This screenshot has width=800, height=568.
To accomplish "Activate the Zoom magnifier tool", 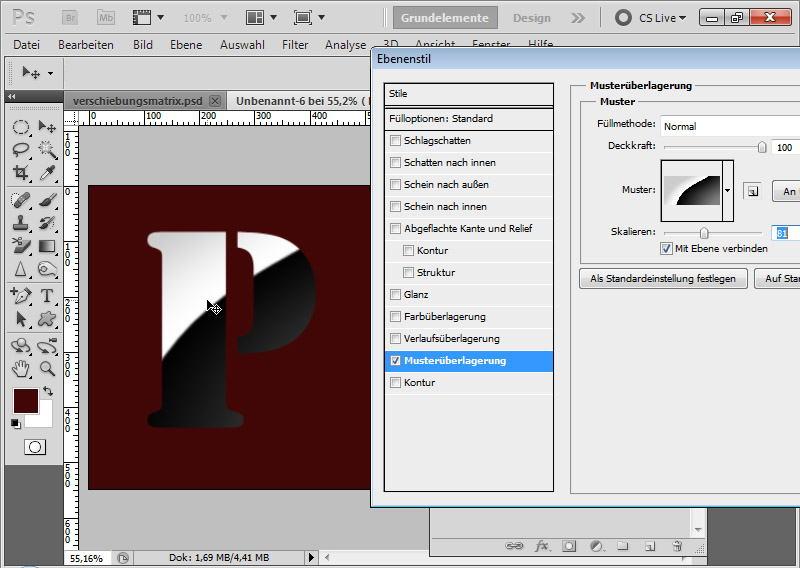I will (46, 369).
